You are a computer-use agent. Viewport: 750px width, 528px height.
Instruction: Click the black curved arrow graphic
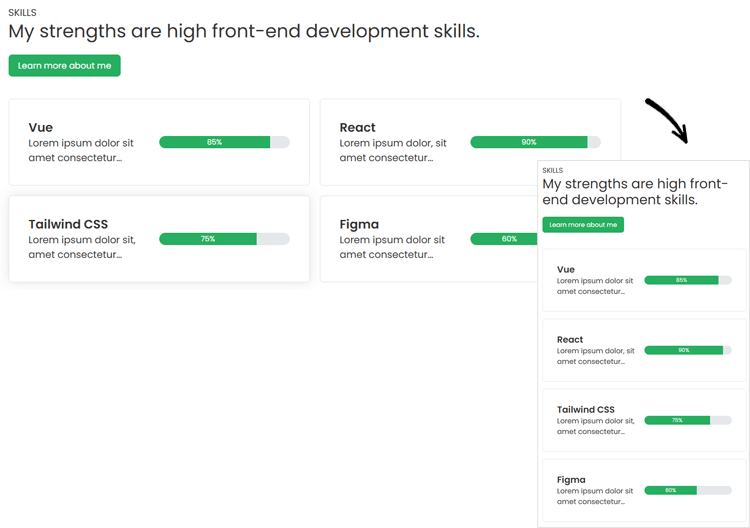click(x=667, y=121)
